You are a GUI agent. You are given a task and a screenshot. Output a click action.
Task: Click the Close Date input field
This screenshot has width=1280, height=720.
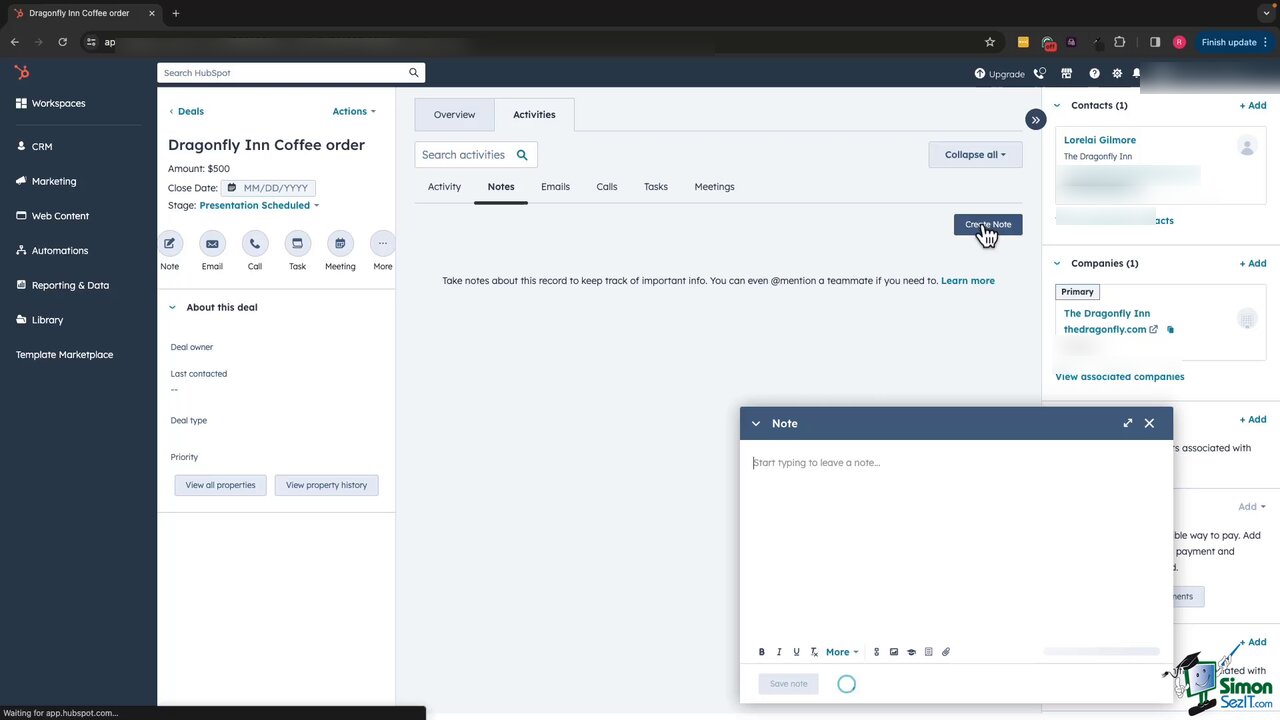tap(268, 188)
